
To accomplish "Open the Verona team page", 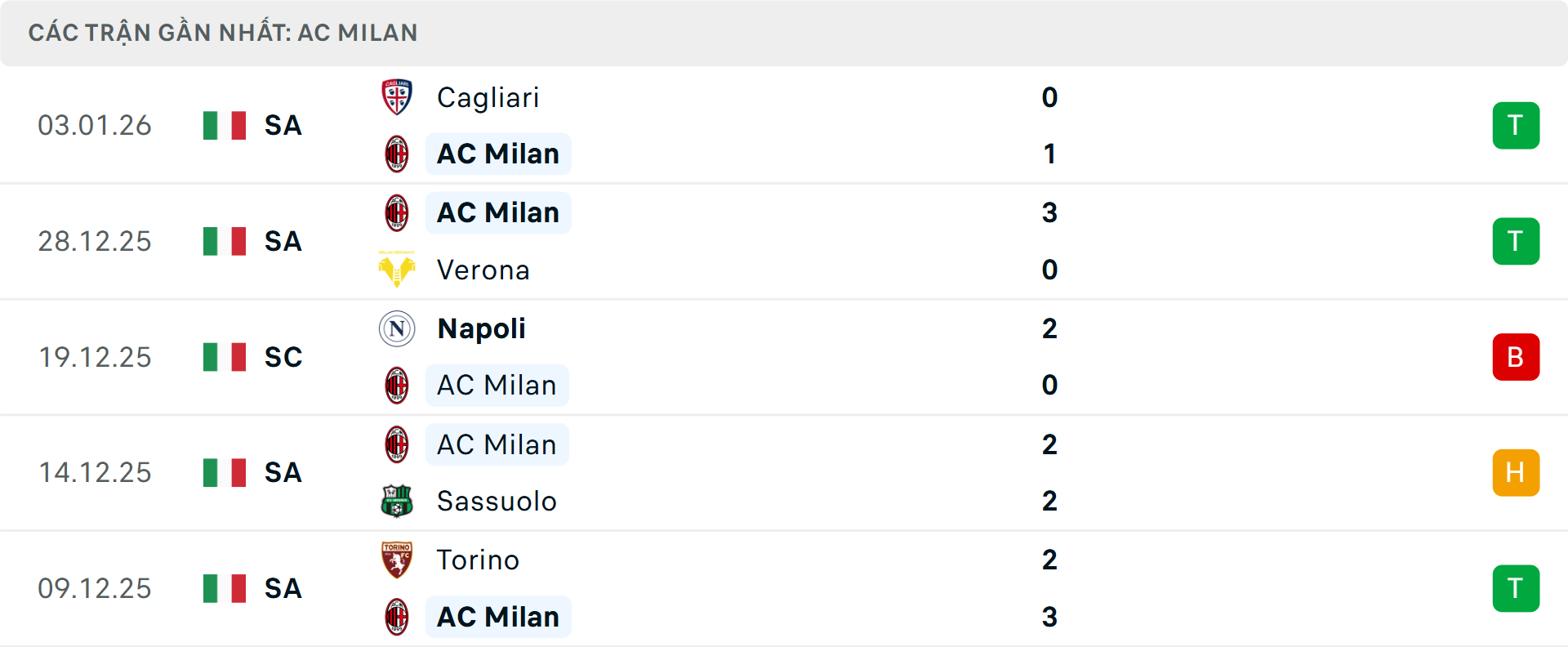I will click(483, 270).
